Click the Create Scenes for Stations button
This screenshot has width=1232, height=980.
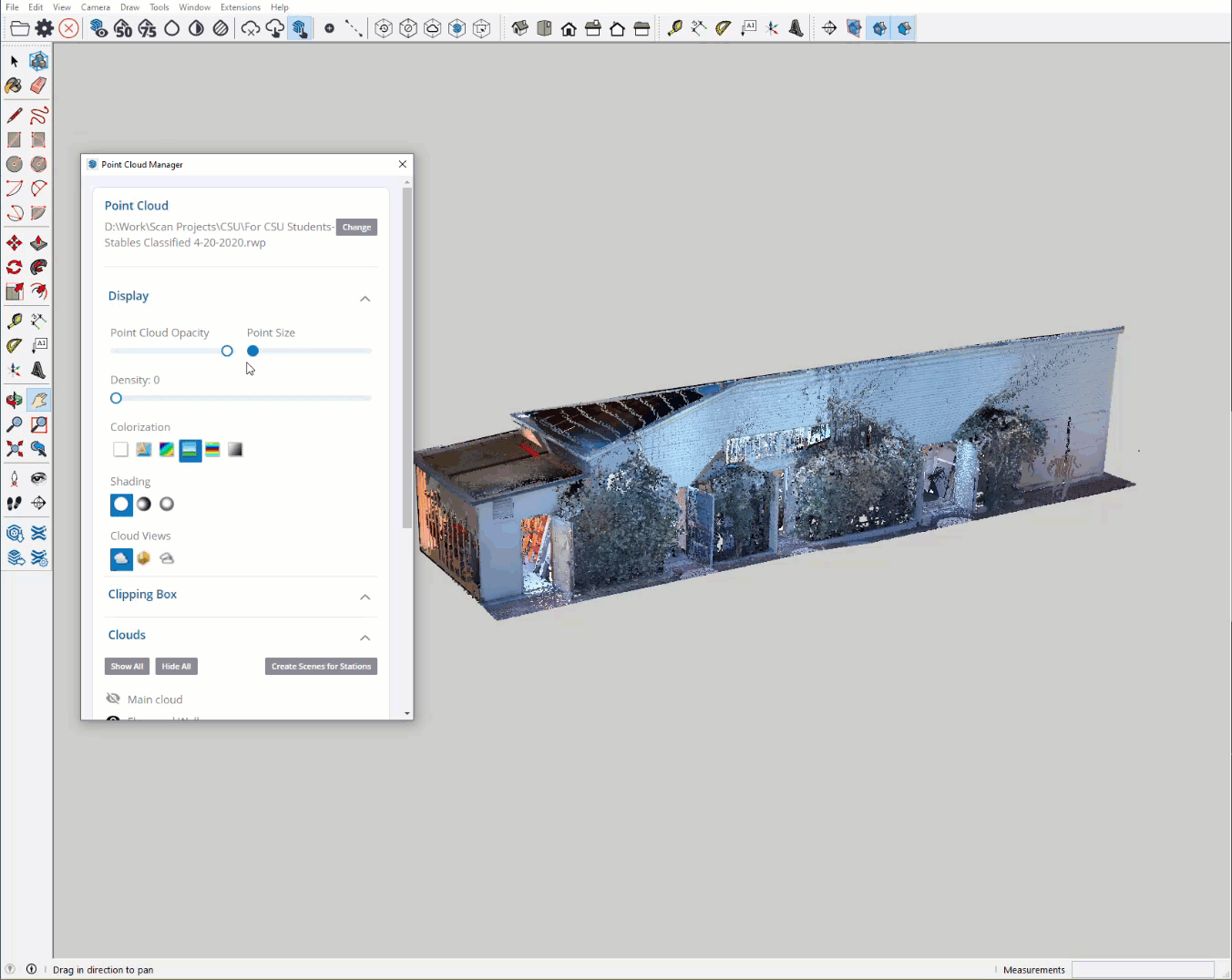(321, 666)
